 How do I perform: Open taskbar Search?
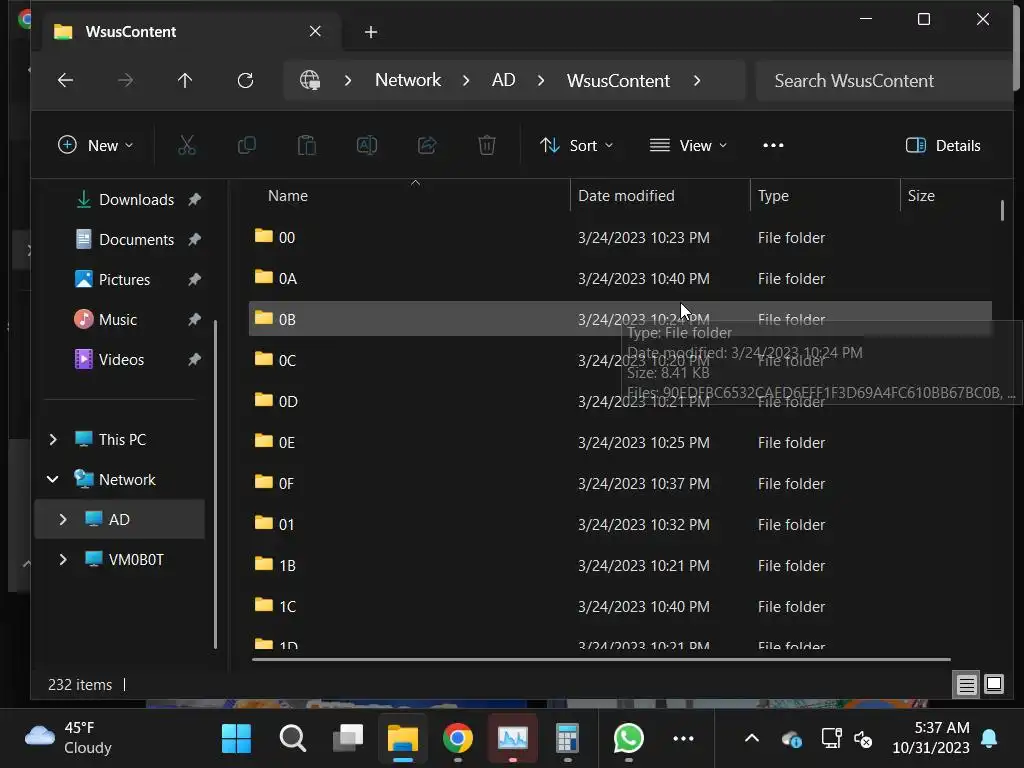[x=293, y=739]
